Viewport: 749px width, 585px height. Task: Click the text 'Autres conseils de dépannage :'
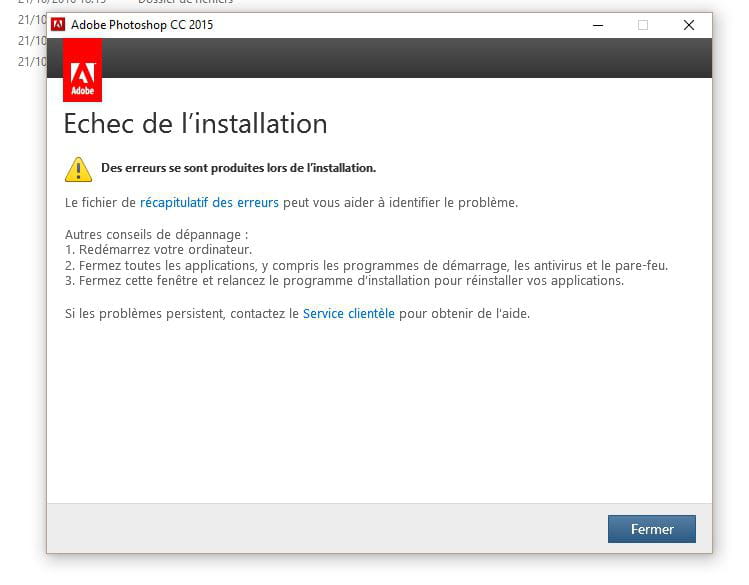click(157, 234)
